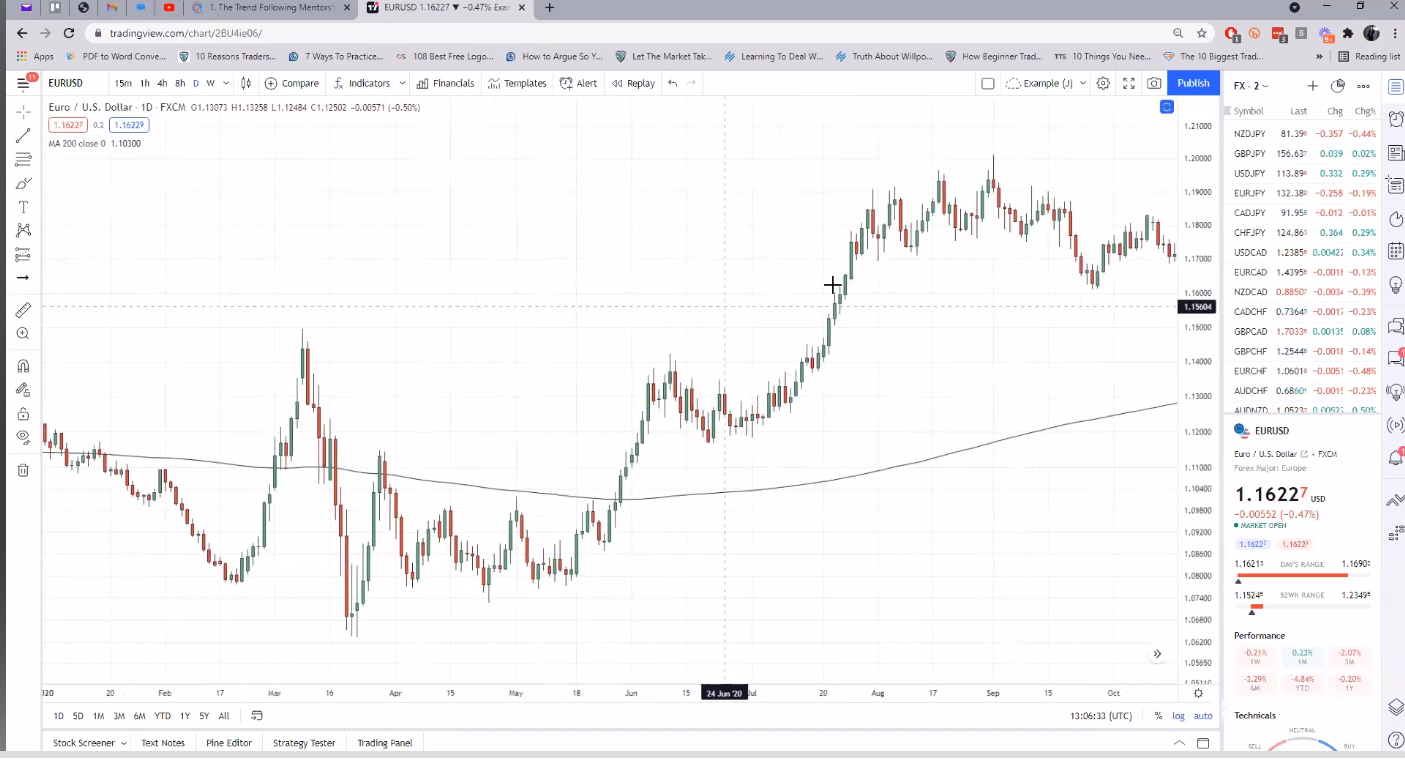Activate the zoom in tool
Screen dimensions: 1405x776
tap(23, 334)
